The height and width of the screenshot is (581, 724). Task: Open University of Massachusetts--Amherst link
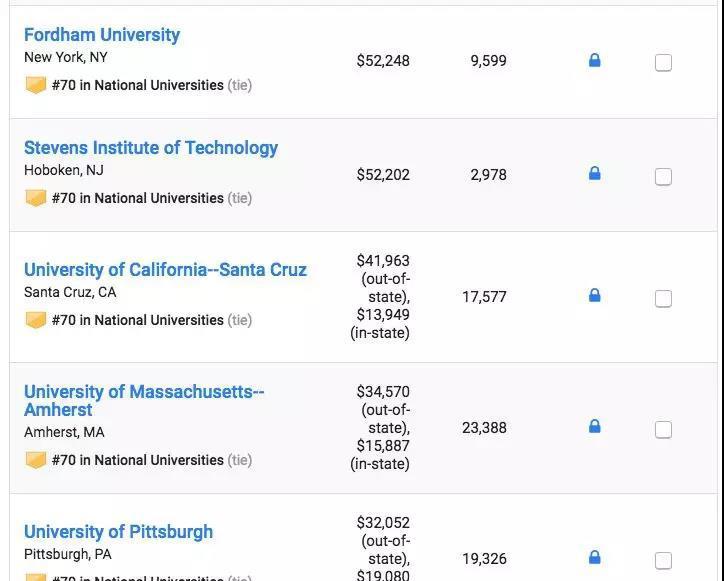click(143, 392)
